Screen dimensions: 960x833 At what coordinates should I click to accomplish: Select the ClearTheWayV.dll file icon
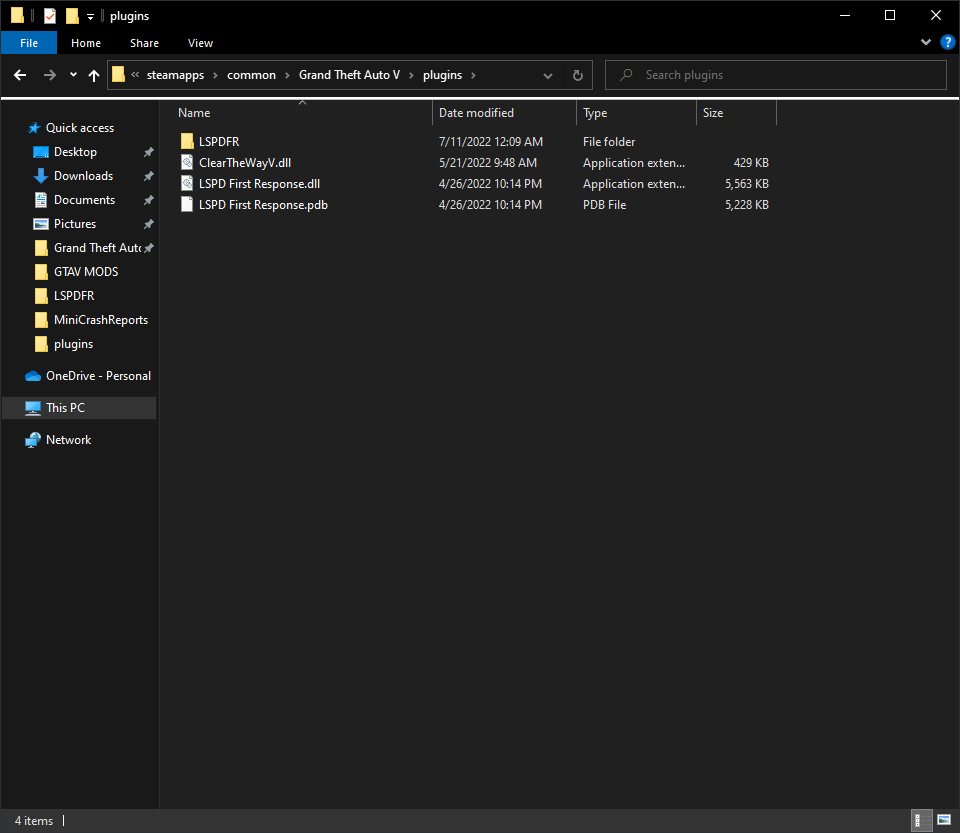187,163
